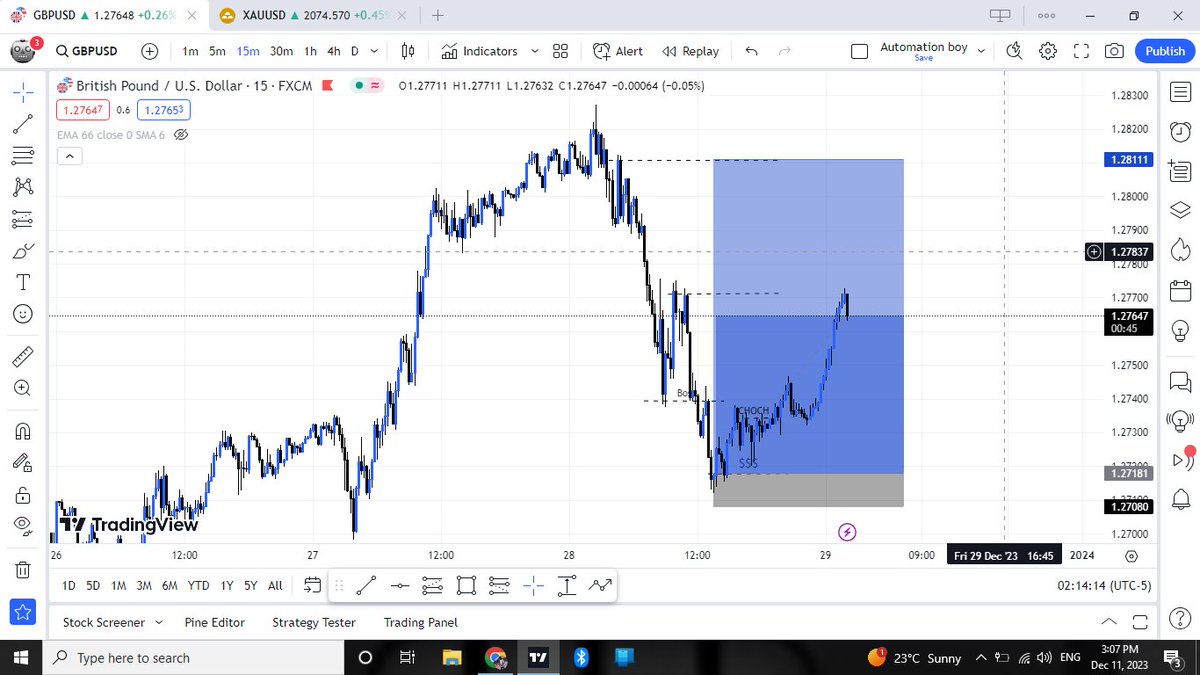Screen dimensions: 1200x675
Task: Open the hotlists flame panel
Action: (x=1180, y=249)
